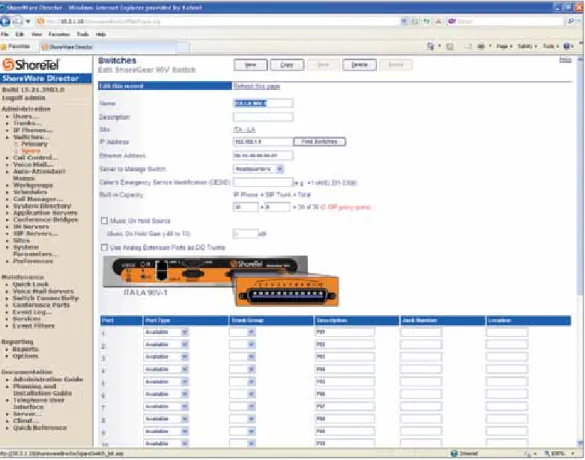Viewport: 585px width, 460px height.
Task: Open Quick Look under Maintenance
Action: 31,284
